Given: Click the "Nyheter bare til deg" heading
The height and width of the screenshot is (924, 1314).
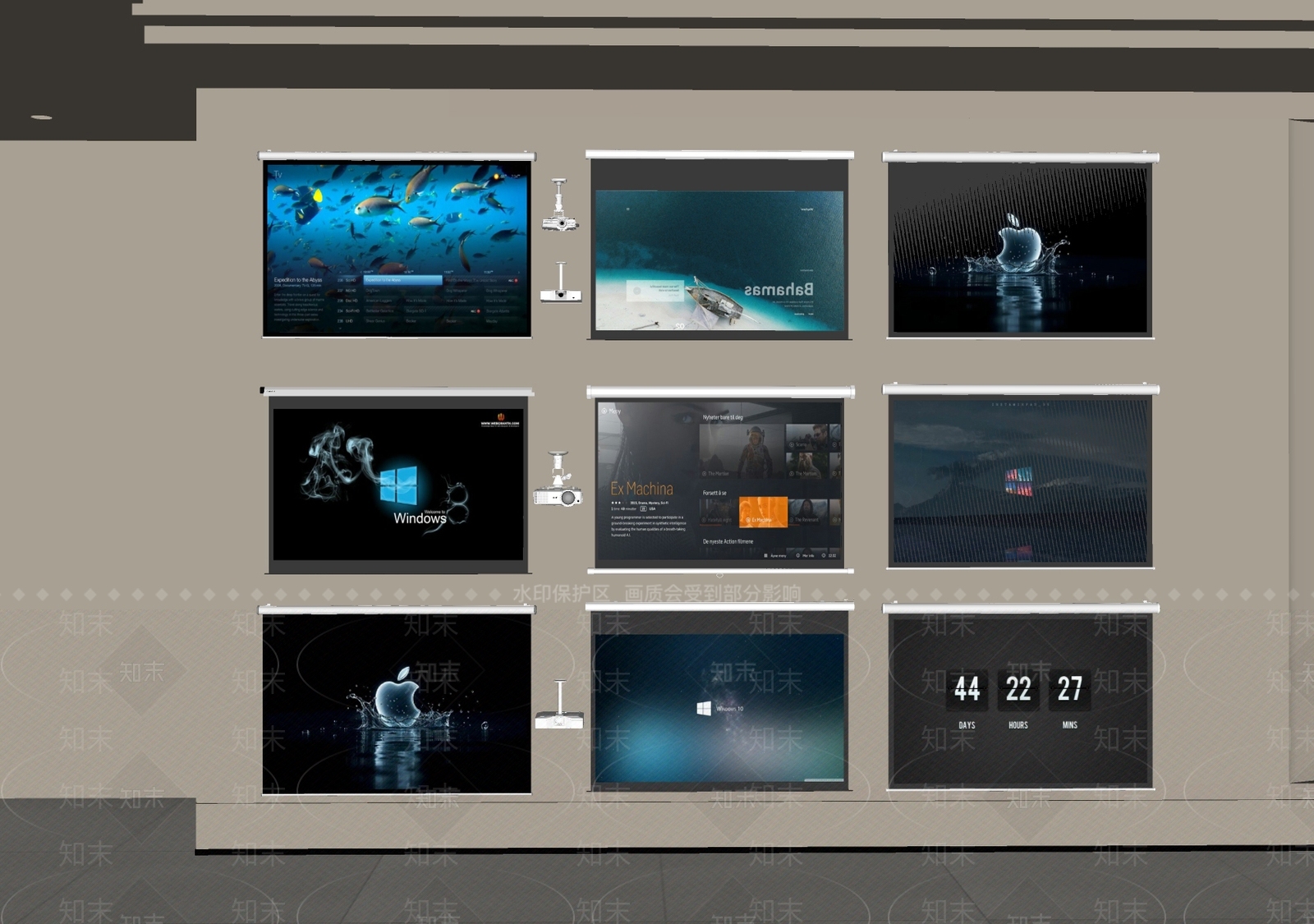Looking at the screenshot, I should (x=723, y=417).
